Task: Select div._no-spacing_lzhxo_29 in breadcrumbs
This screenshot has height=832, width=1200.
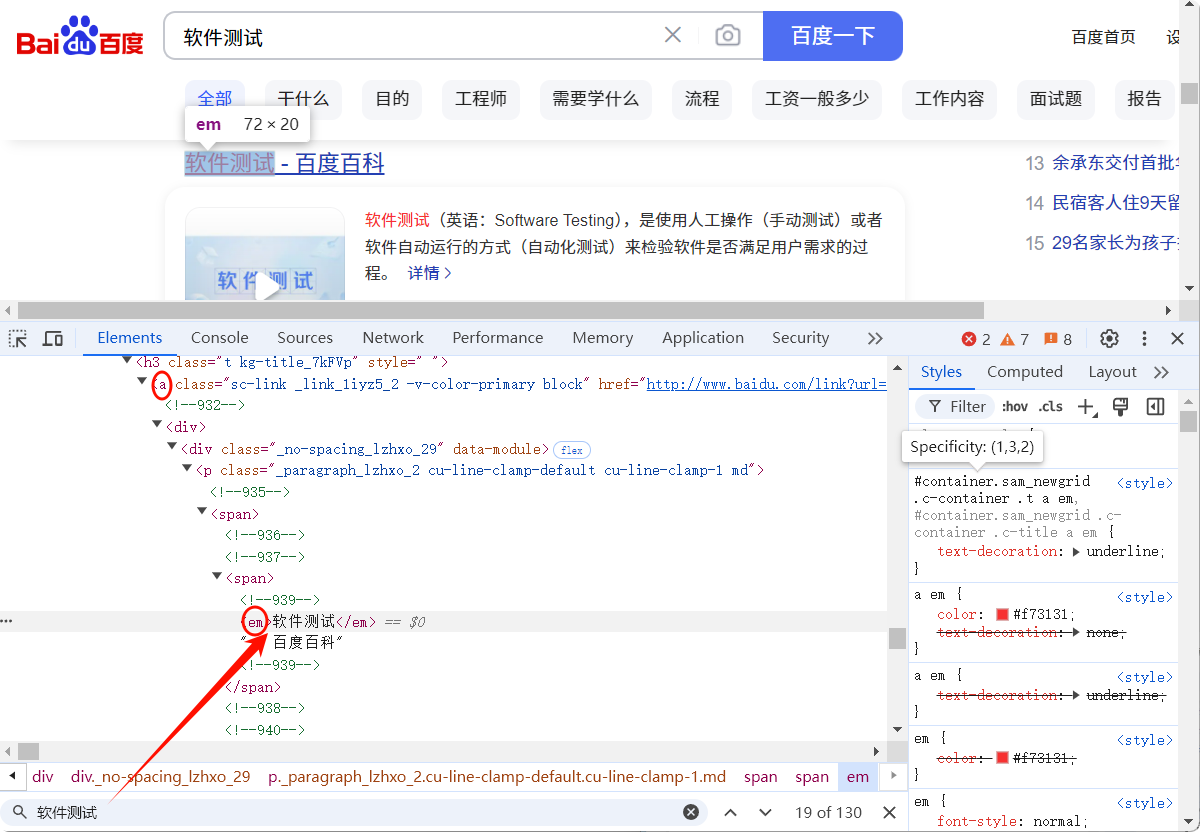Action: (161, 777)
